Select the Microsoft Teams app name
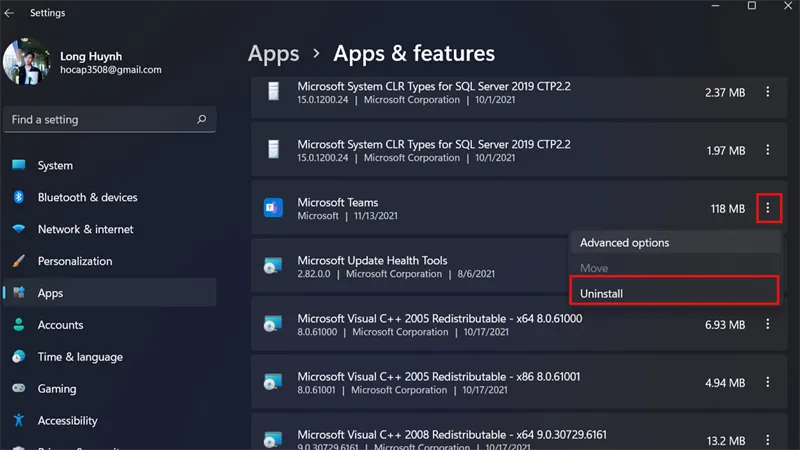This screenshot has width=800, height=450. click(x=338, y=203)
